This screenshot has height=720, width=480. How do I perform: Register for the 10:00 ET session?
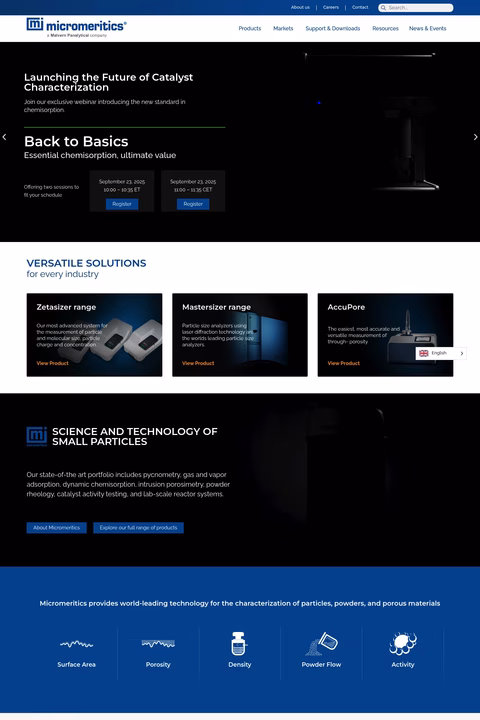122,204
